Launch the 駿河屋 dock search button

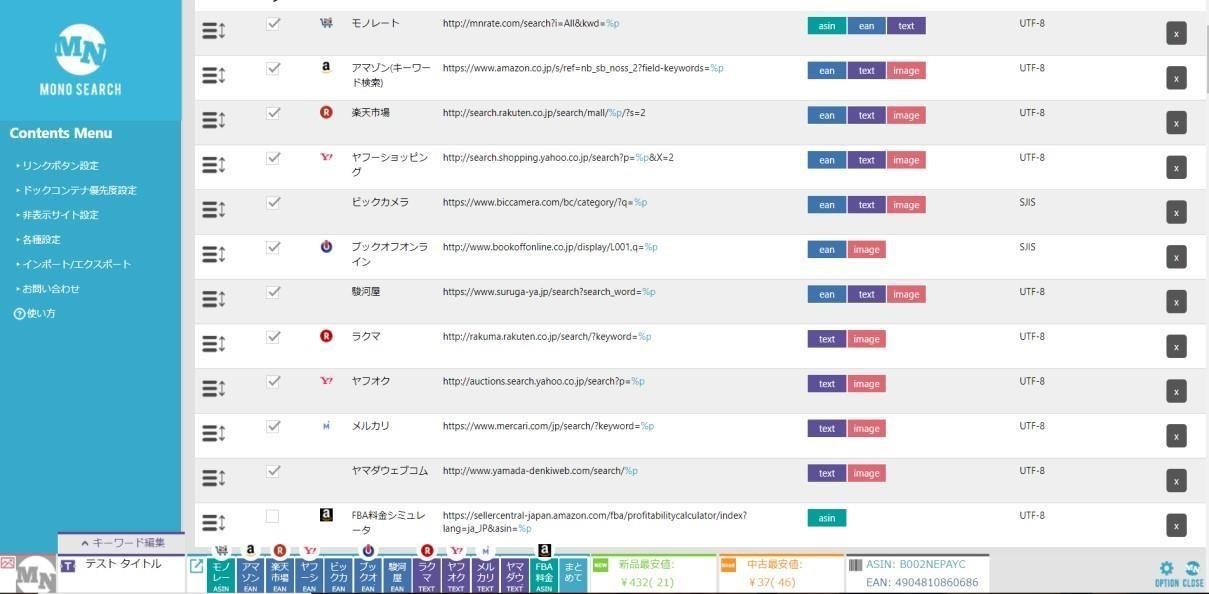[x=397, y=575]
